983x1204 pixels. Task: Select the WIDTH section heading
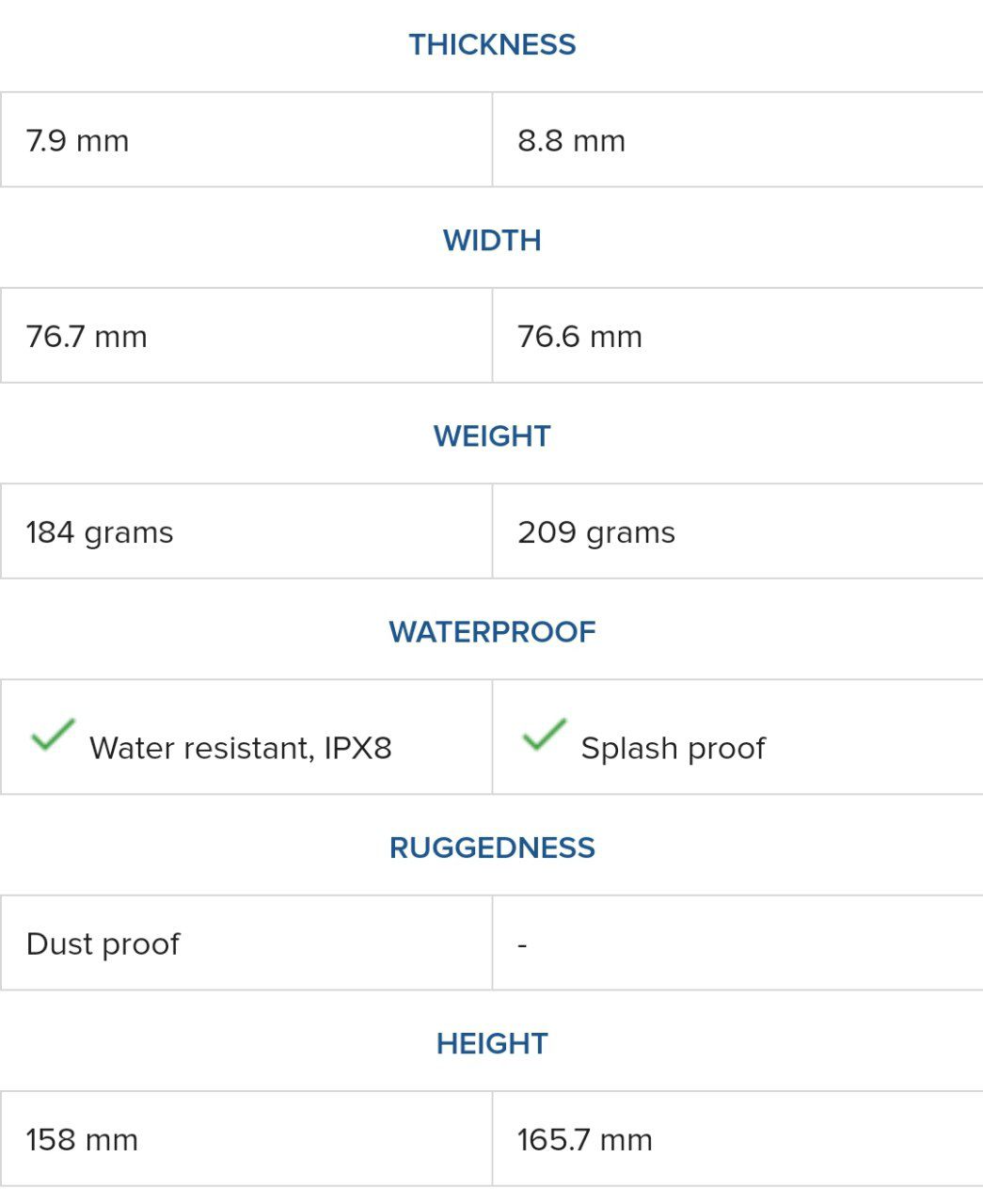492,240
